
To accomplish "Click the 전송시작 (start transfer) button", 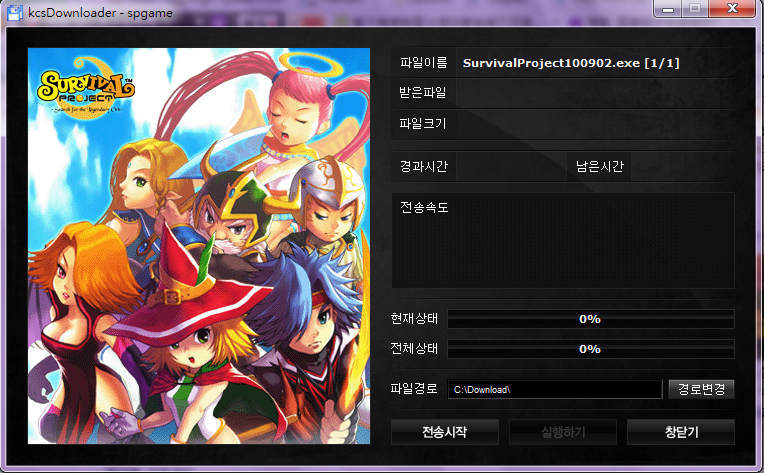I will (444, 432).
